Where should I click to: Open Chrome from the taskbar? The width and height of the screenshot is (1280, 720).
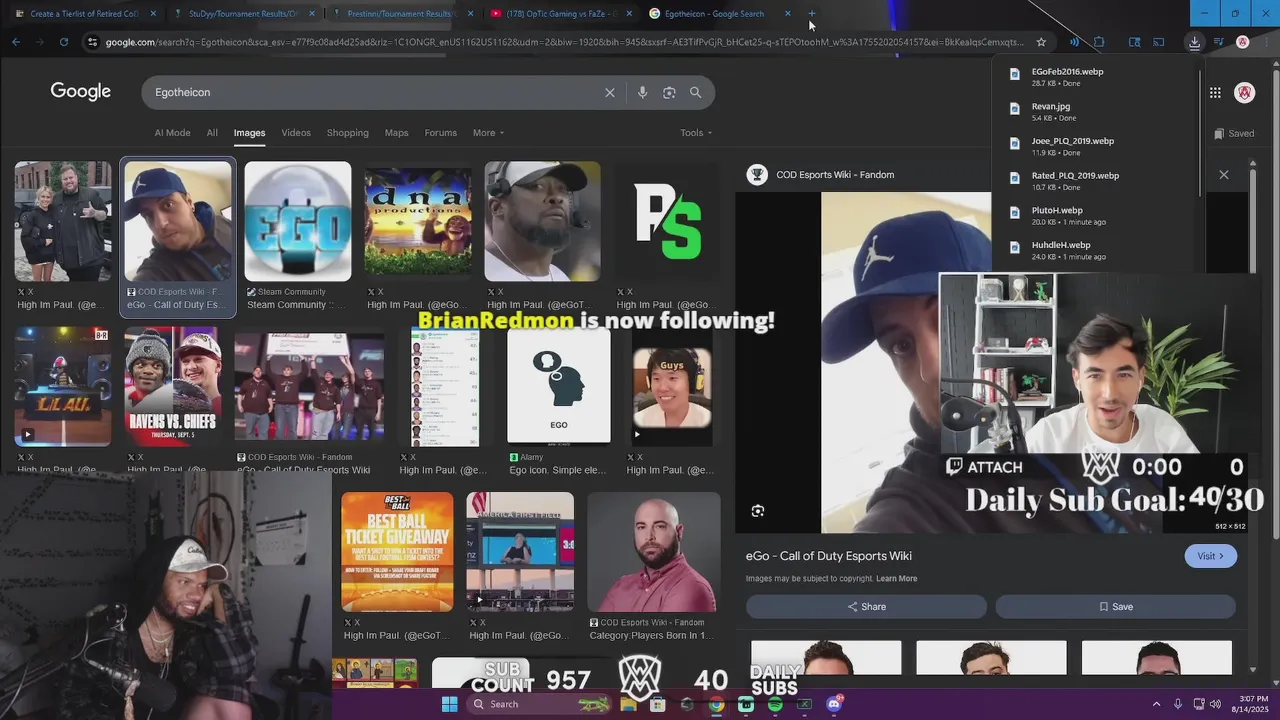pos(716,704)
